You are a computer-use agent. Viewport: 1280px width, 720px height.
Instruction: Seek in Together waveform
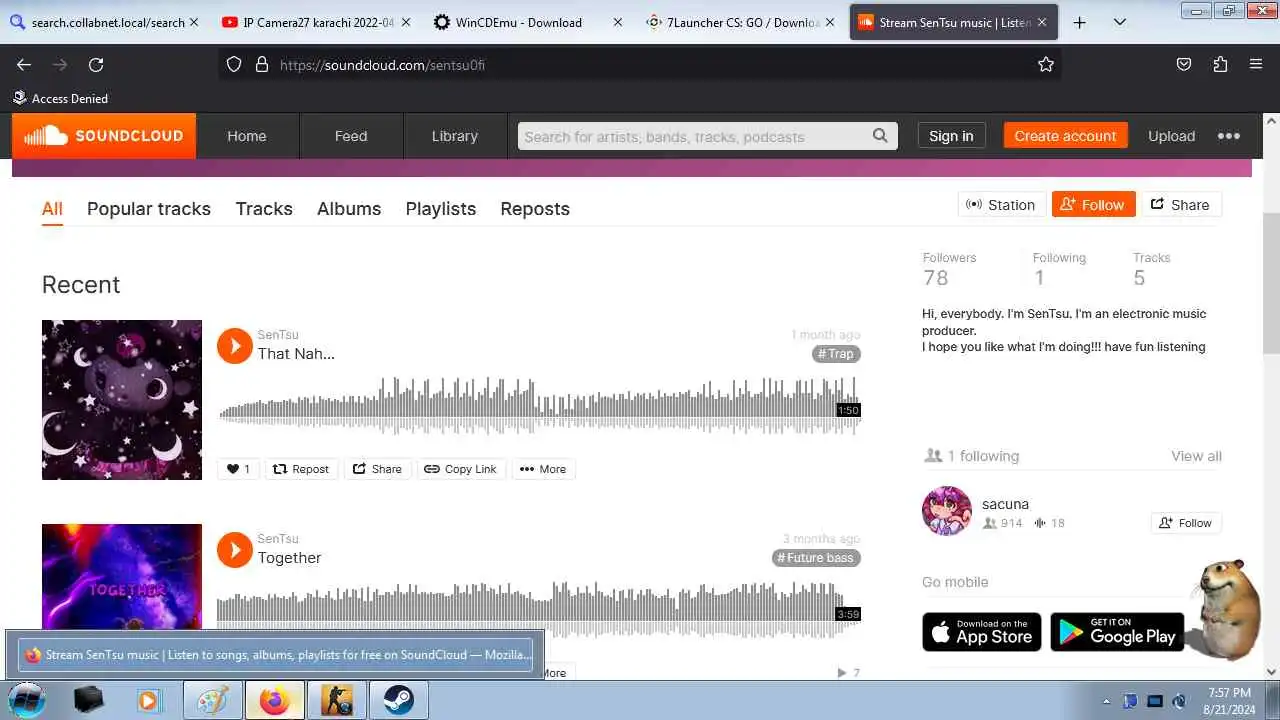click(x=540, y=609)
